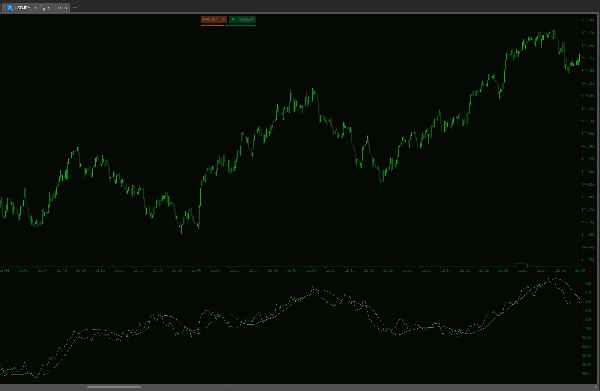Click the time axis below the price chart
The height and width of the screenshot is (391, 600).
[x=290, y=270]
